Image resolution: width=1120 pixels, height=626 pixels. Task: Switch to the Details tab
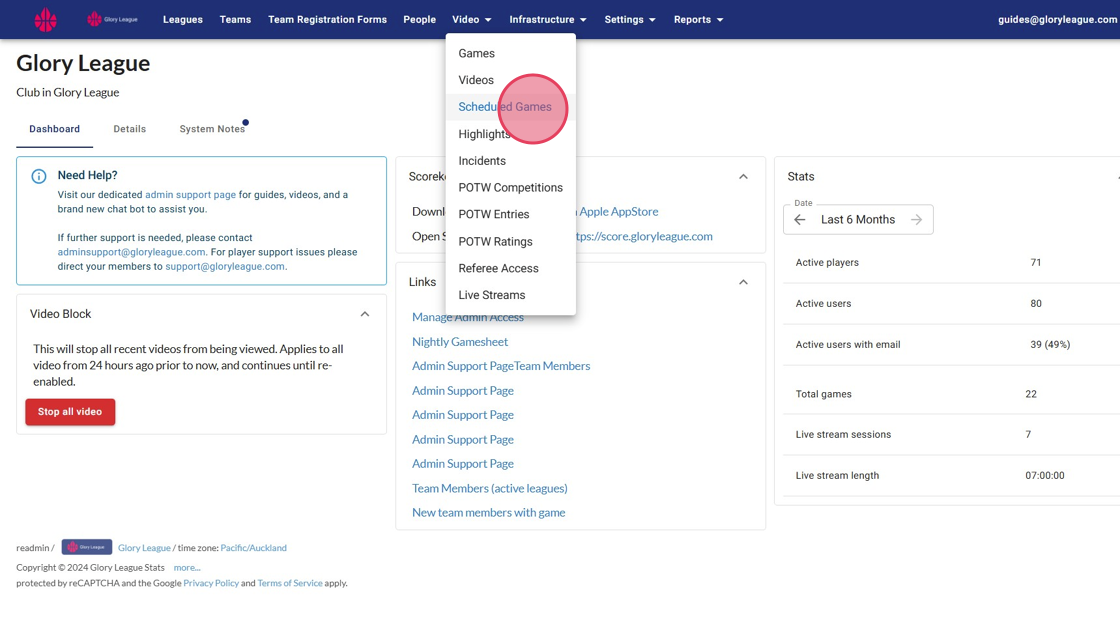tap(129, 129)
